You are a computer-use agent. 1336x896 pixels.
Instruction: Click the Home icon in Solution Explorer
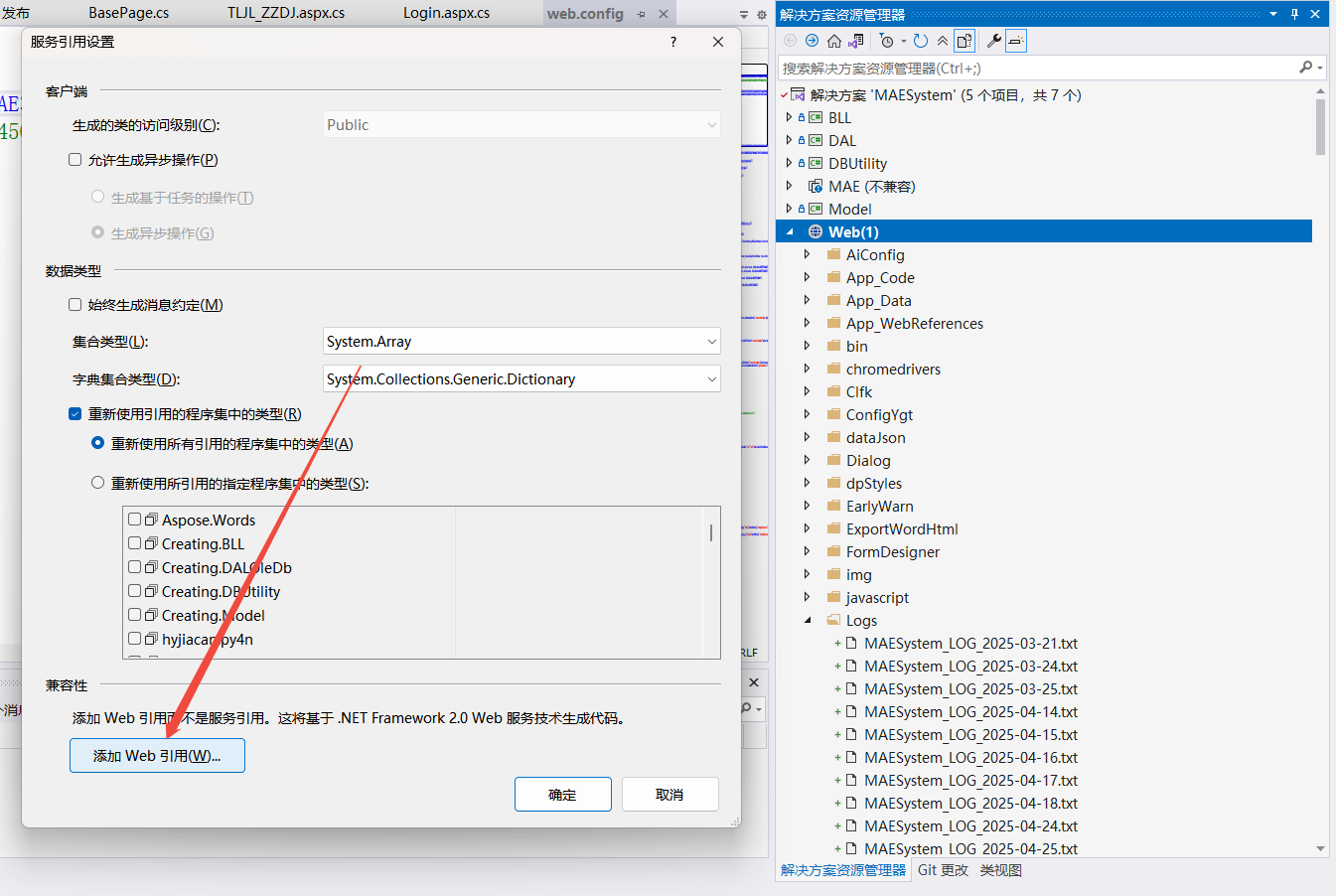click(x=834, y=41)
